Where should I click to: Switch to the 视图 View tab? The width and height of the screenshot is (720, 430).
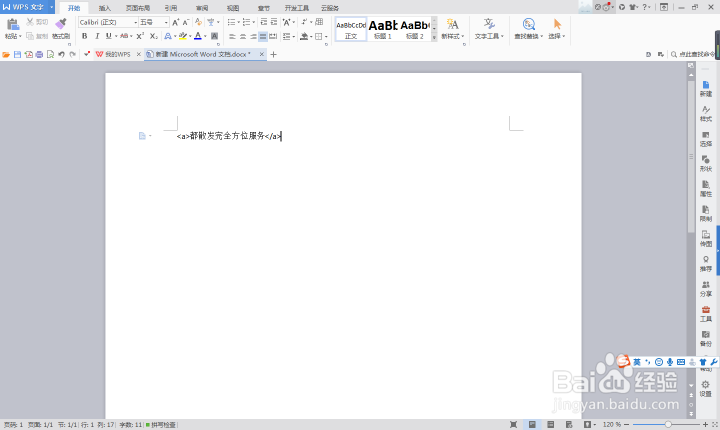233,8
